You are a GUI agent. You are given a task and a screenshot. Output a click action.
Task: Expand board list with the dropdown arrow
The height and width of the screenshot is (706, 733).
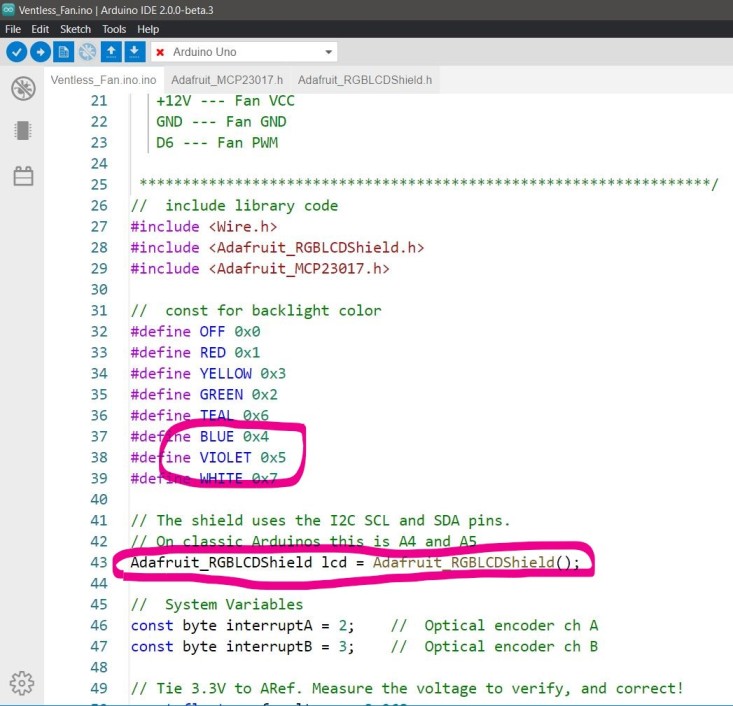coord(329,52)
